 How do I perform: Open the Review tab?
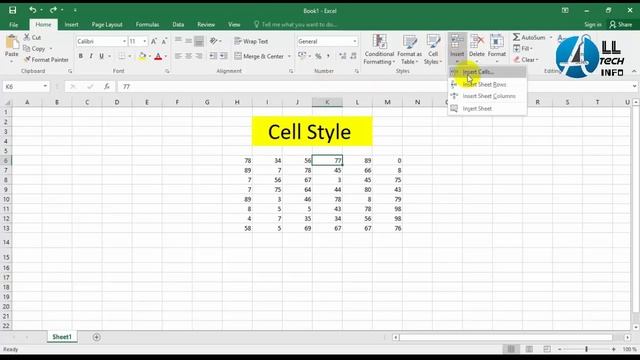206,24
